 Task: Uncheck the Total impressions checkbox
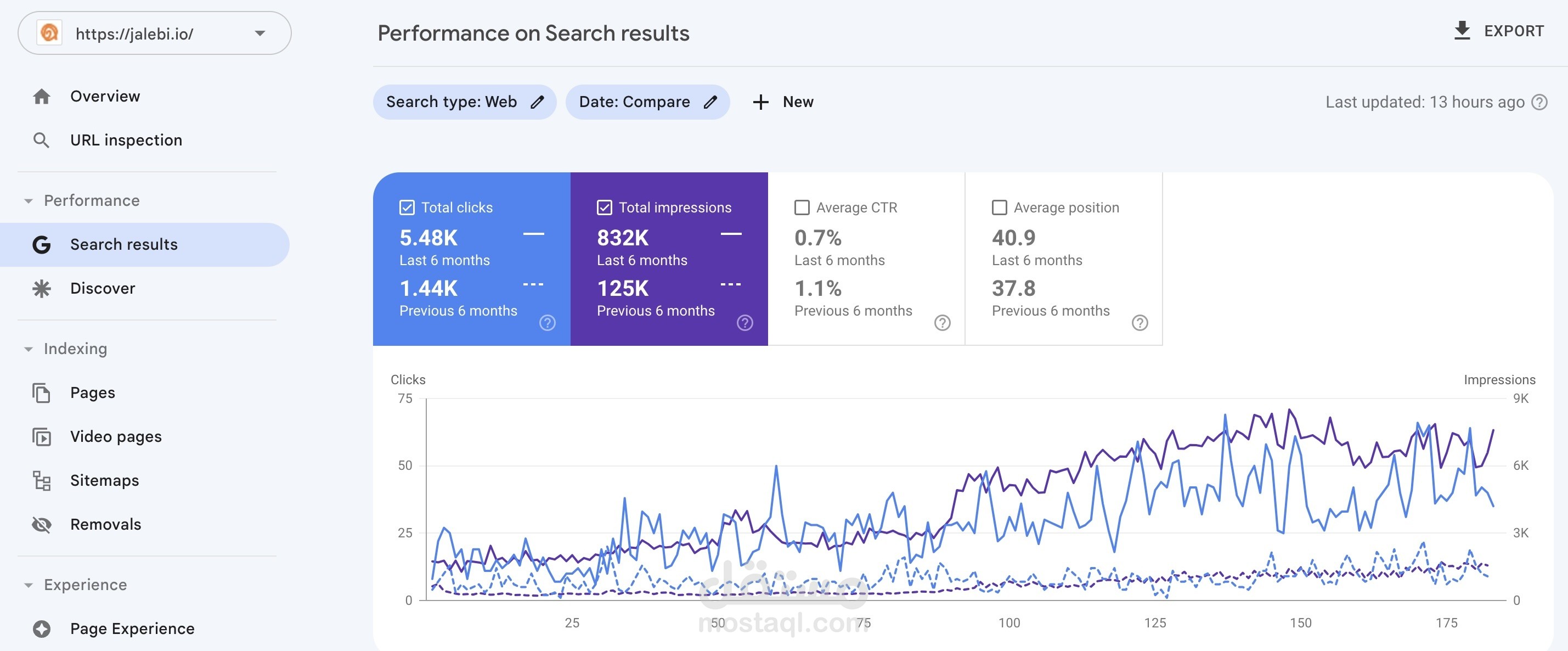pyautogui.click(x=605, y=207)
